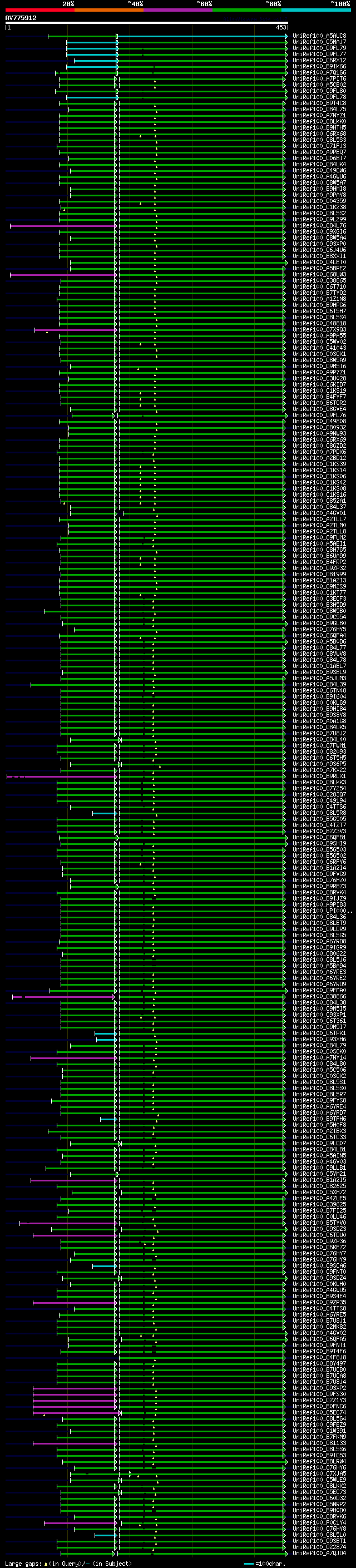This screenshot has height=1568, width=356.
Task: Select the UniRef100_B1A2I4 label
Action: tap(319, 868)
